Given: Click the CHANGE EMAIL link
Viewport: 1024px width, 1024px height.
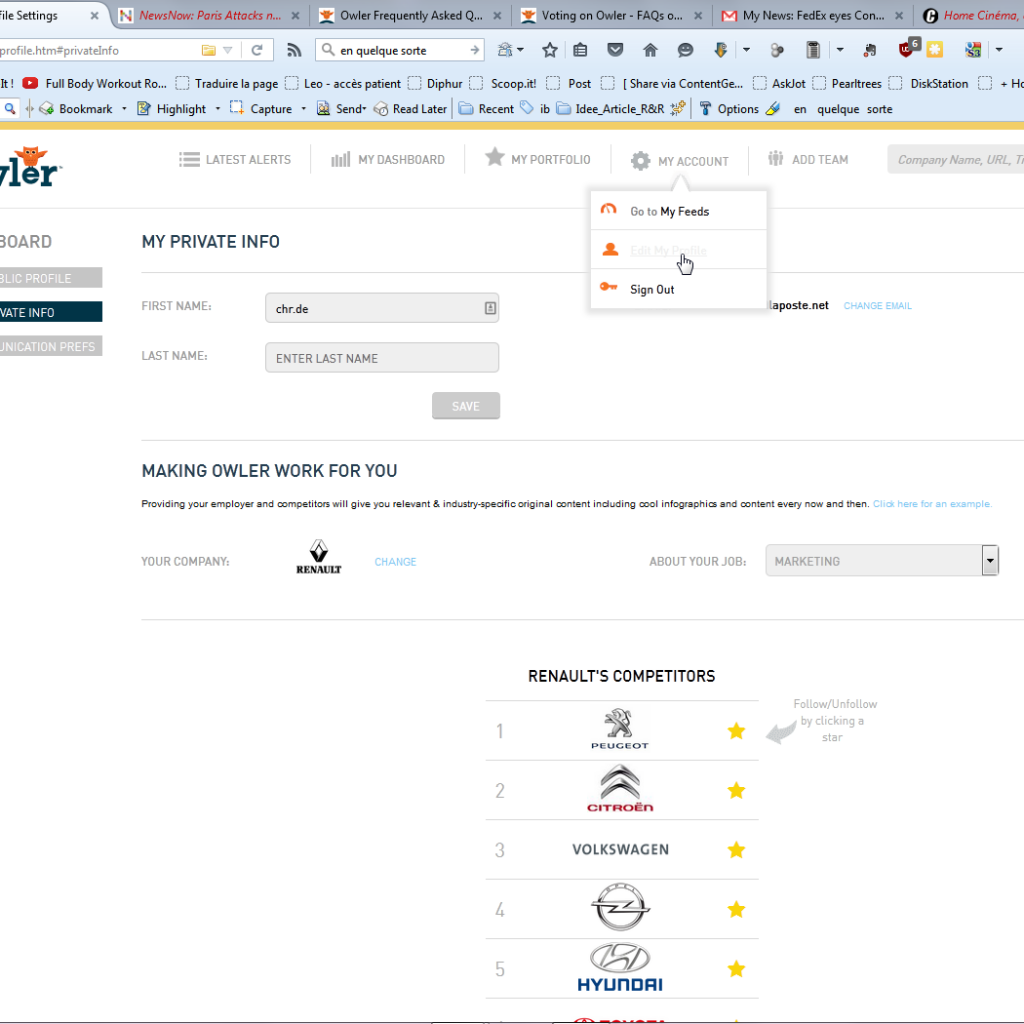Looking at the screenshot, I should 877,306.
